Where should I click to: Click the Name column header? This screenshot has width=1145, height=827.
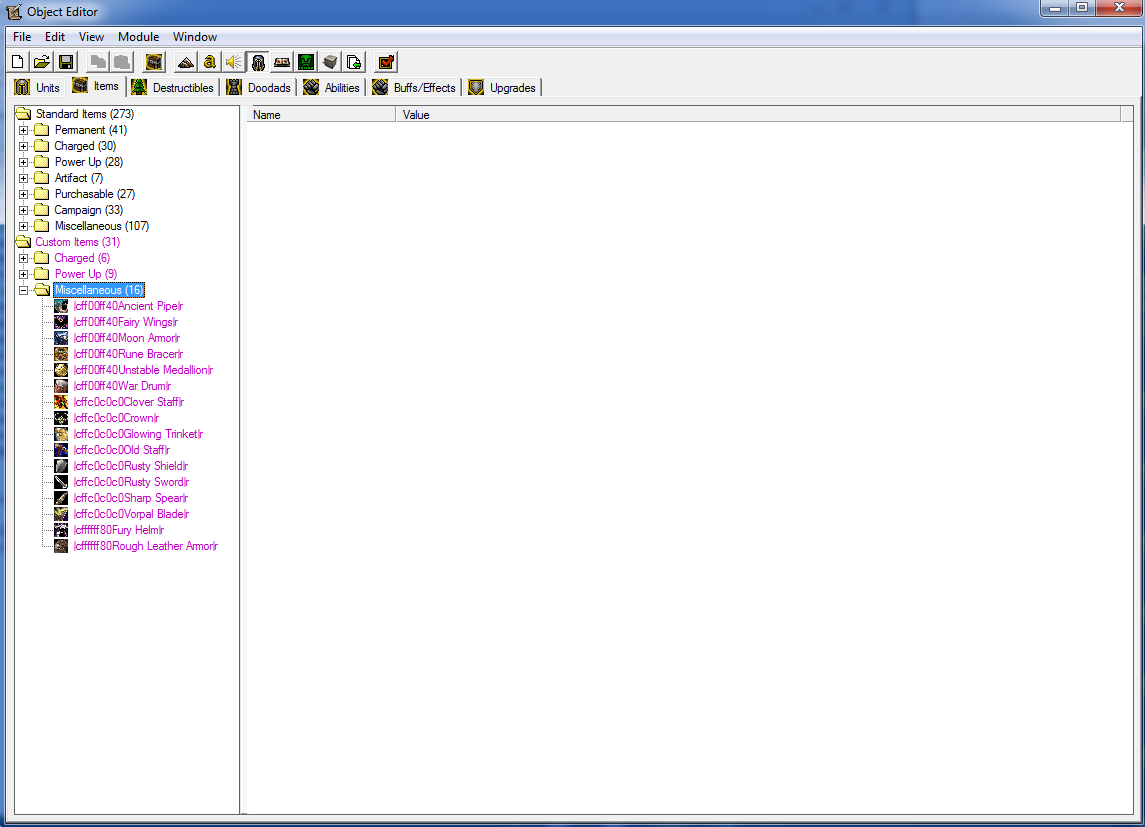pyautogui.click(x=321, y=115)
